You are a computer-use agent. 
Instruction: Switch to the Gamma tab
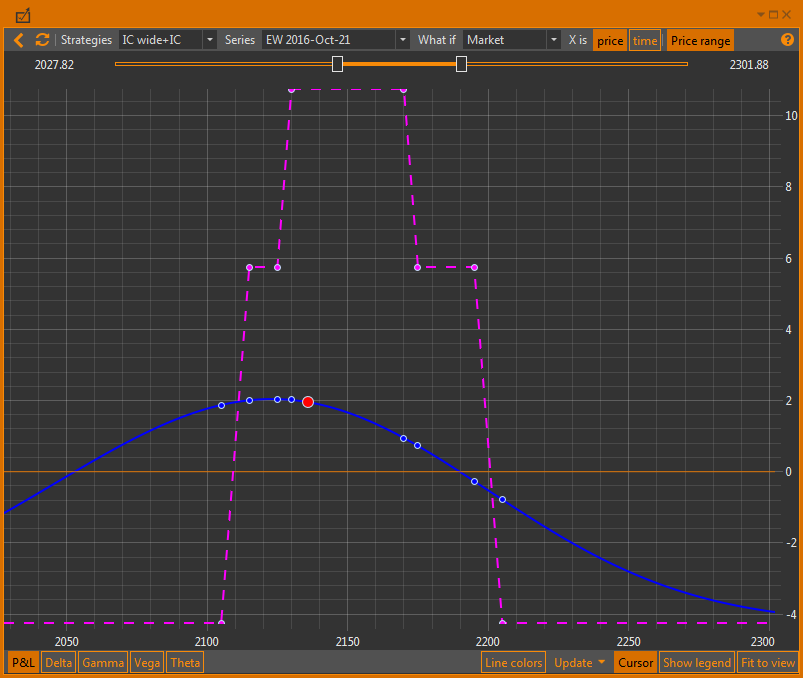coord(103,663)
